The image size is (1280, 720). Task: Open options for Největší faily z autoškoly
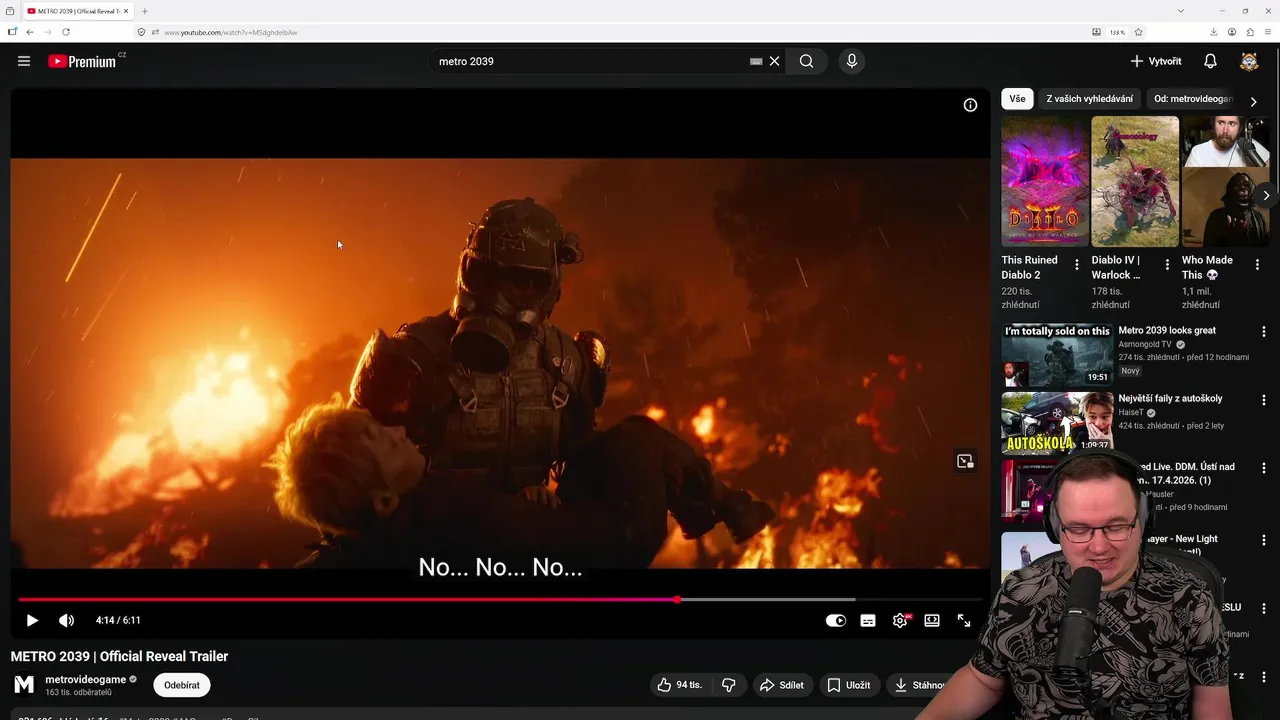[1263, 400]
